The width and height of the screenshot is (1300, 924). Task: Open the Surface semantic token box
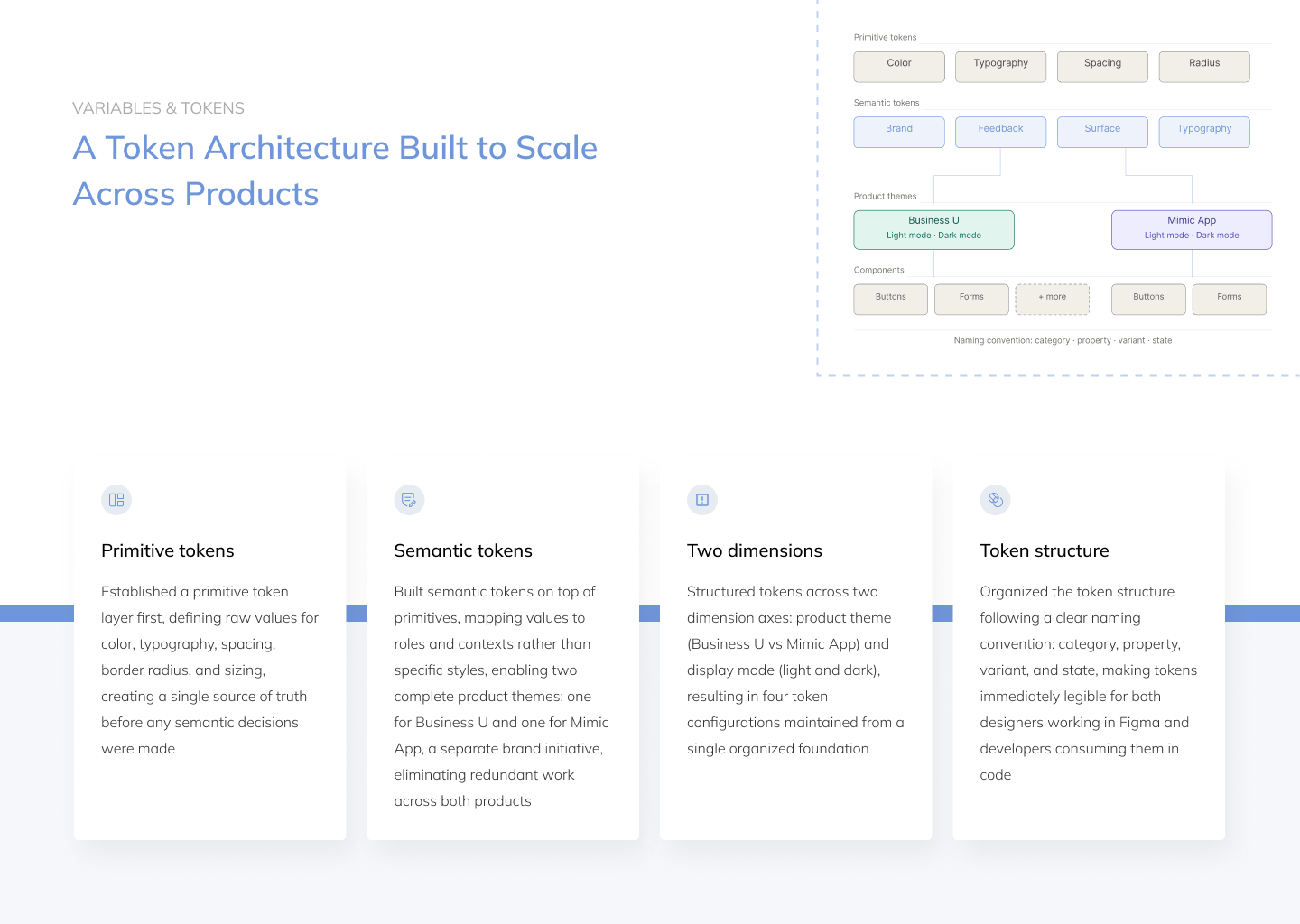[1102, 132]
